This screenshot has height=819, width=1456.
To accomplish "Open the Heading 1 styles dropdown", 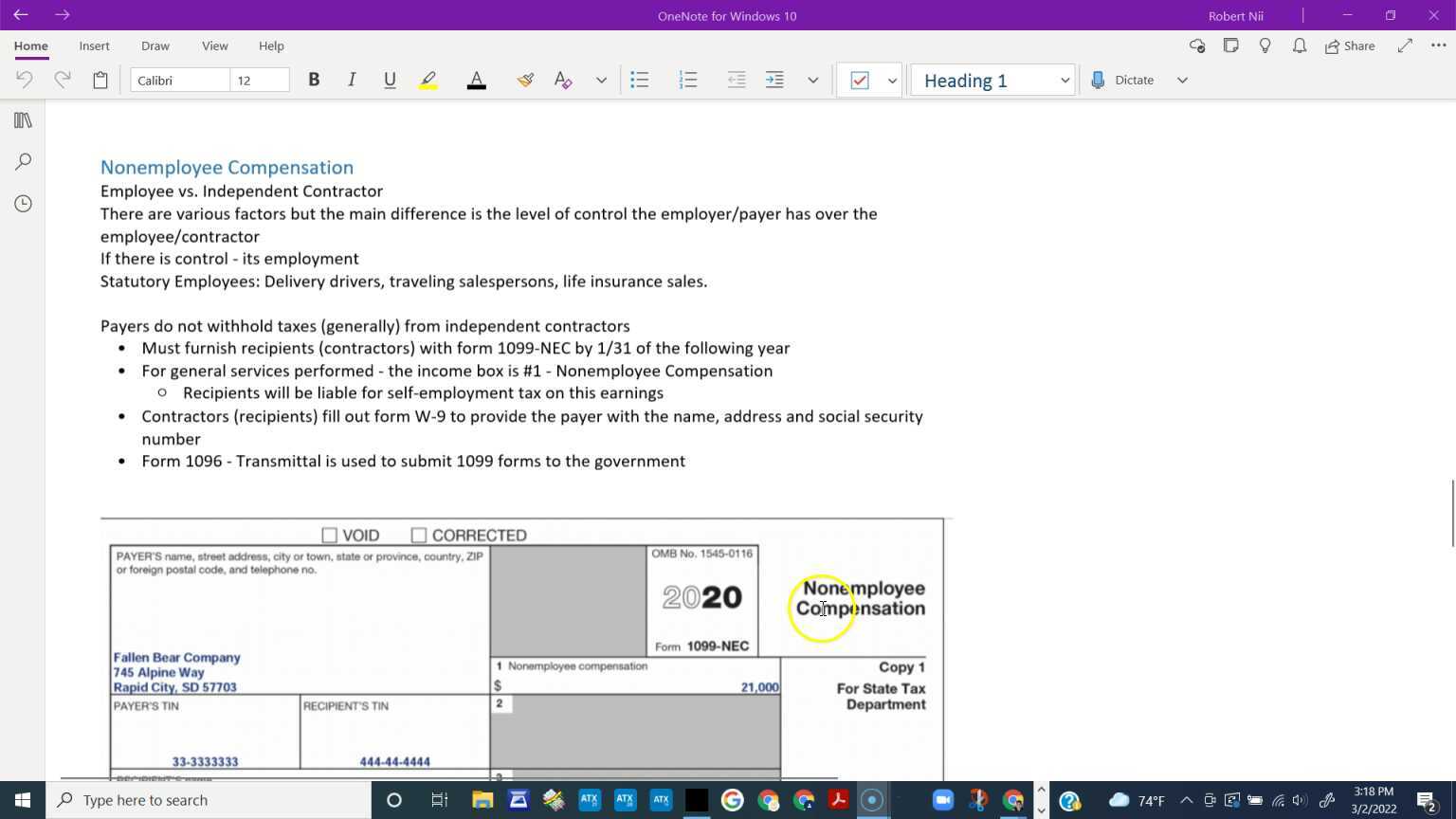I will tap(1064, 81).
